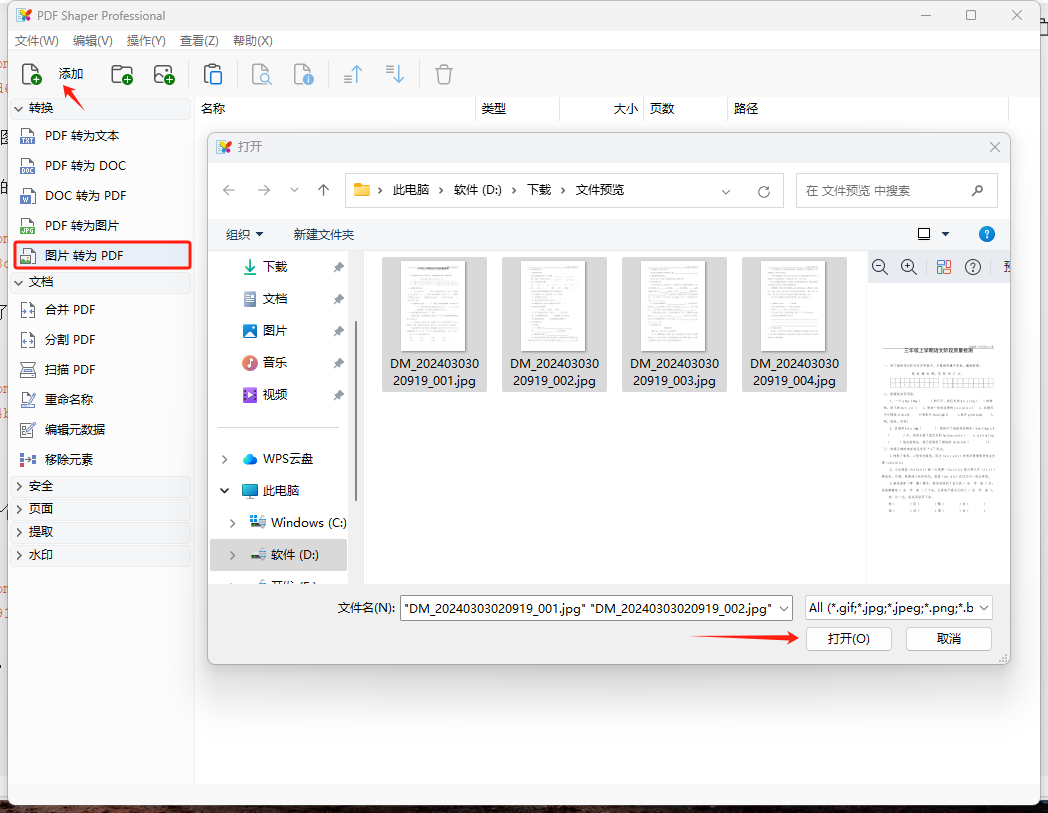This screenshot has height=813, width=1048.
Task: Open the 编辑(V) menu
Action: click(x=92, y=41)
